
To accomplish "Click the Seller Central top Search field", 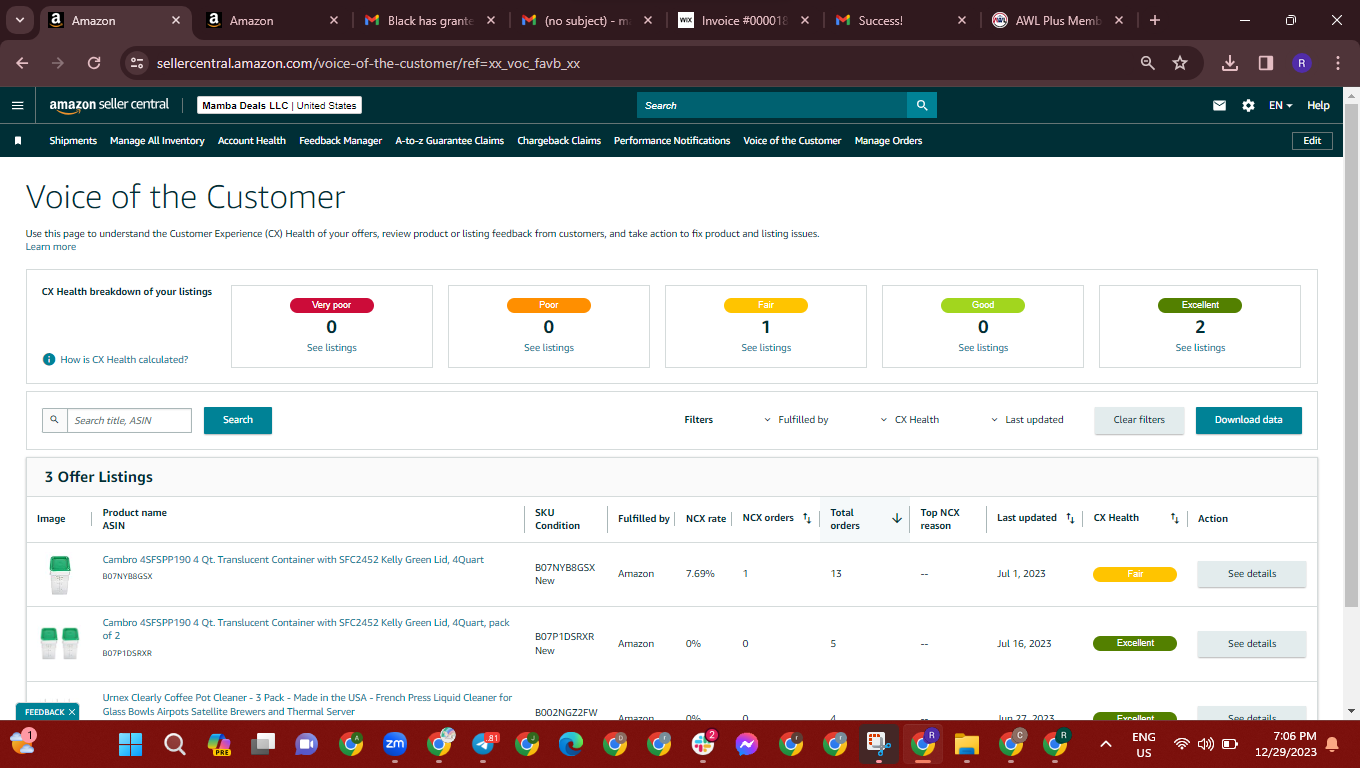I will coord(772,105).
